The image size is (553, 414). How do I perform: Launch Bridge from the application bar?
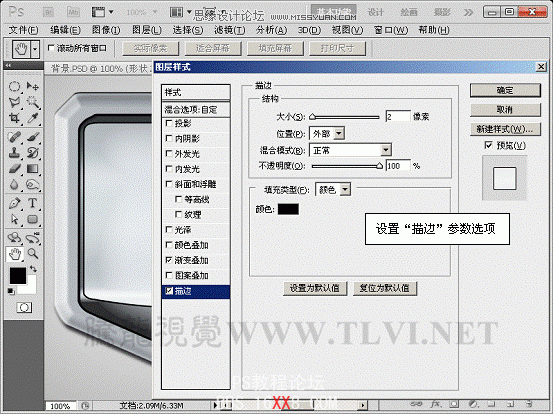[48, 12]
